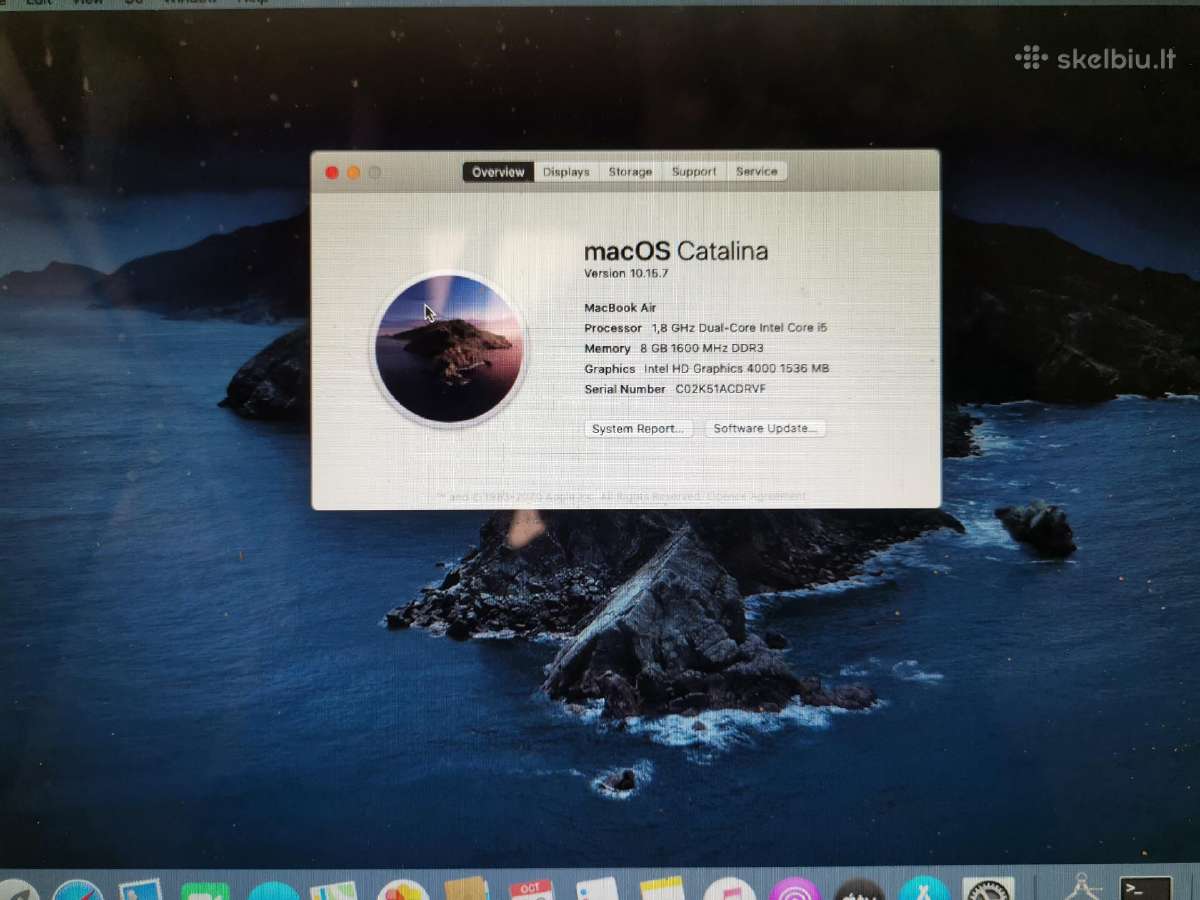This screenshot has height=900, width=1200.
Task: Click the serial number C02K51ACDRVF
Action: tap(720, 388)
